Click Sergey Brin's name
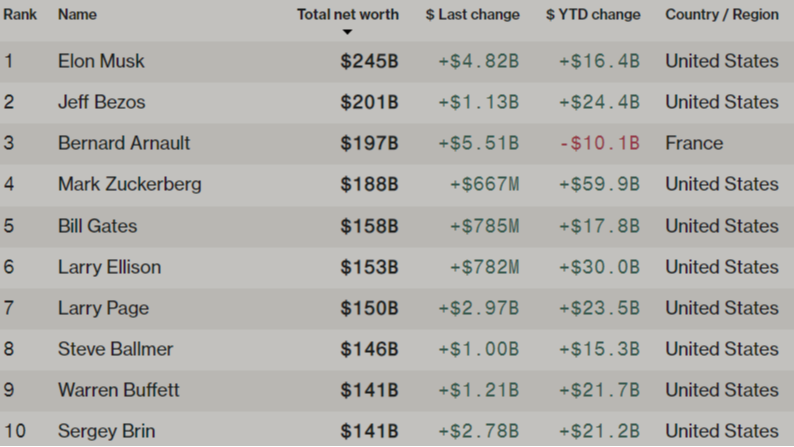794x447 pixels. [106, 431]
